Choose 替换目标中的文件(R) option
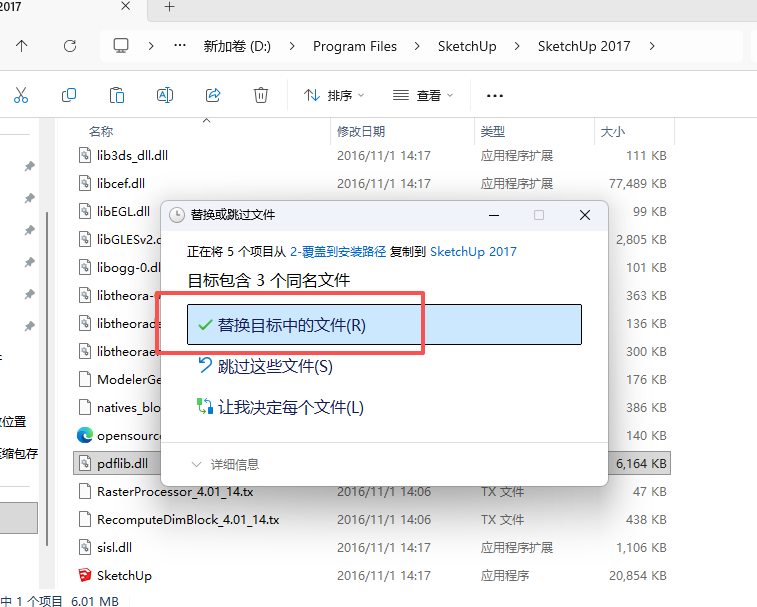This screenshot has width=757, height=607. [384, 325]
